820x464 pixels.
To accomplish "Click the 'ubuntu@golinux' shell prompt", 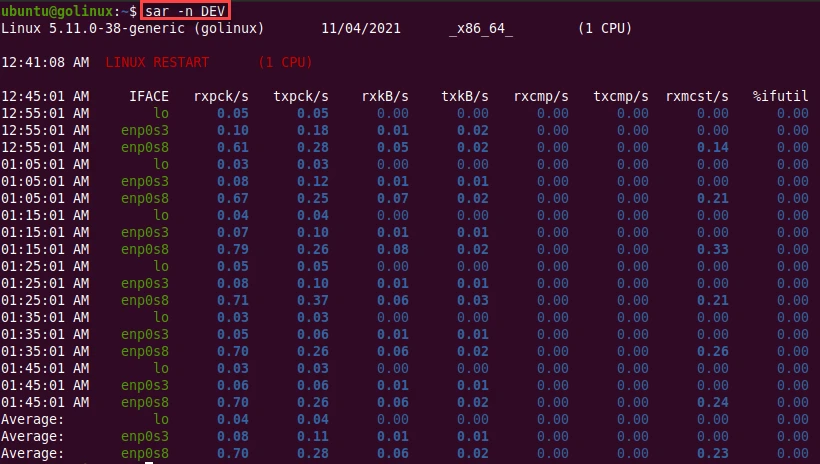I will click(56, 11).
